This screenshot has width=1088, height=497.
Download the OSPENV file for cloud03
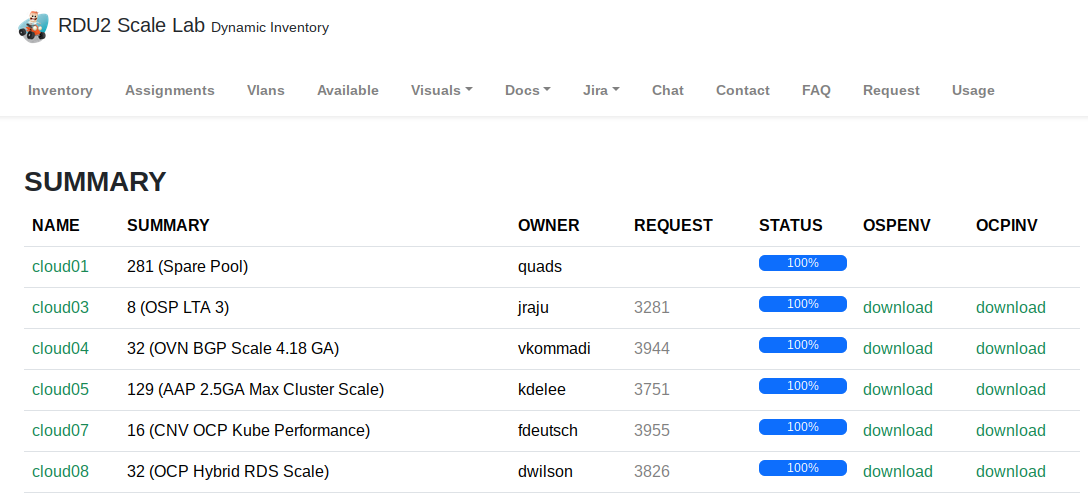[897, 308]
